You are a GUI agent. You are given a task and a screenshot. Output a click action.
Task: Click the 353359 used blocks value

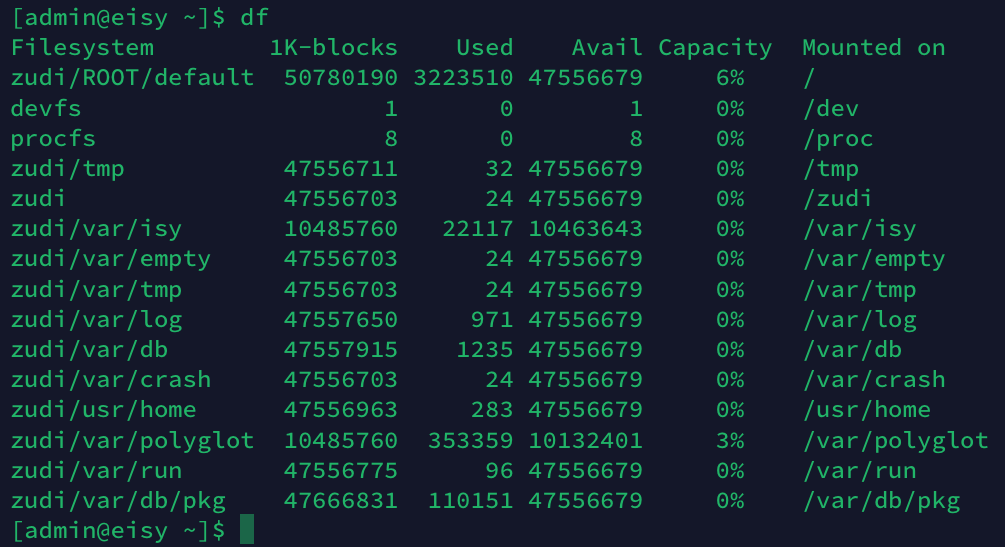(470, 440)
